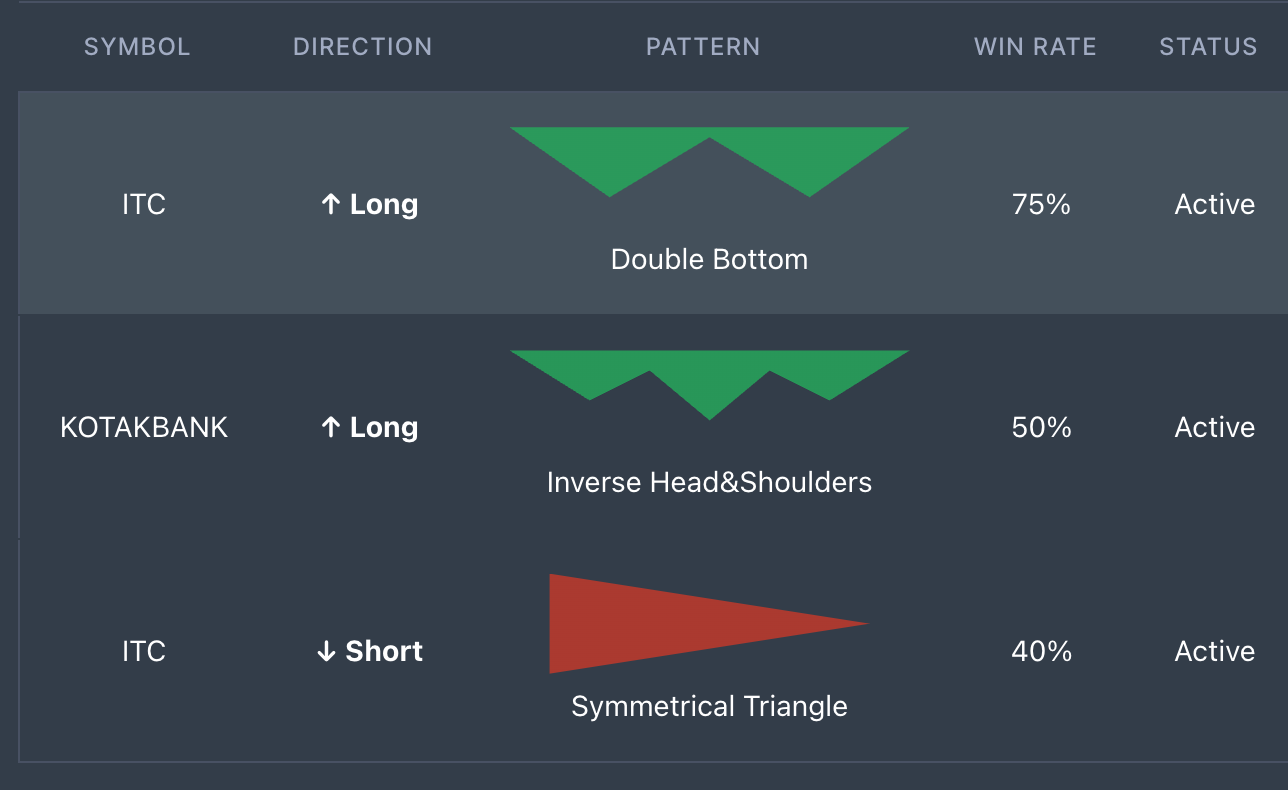Sort by the SYMBOL column header

[x=137, y=47]
